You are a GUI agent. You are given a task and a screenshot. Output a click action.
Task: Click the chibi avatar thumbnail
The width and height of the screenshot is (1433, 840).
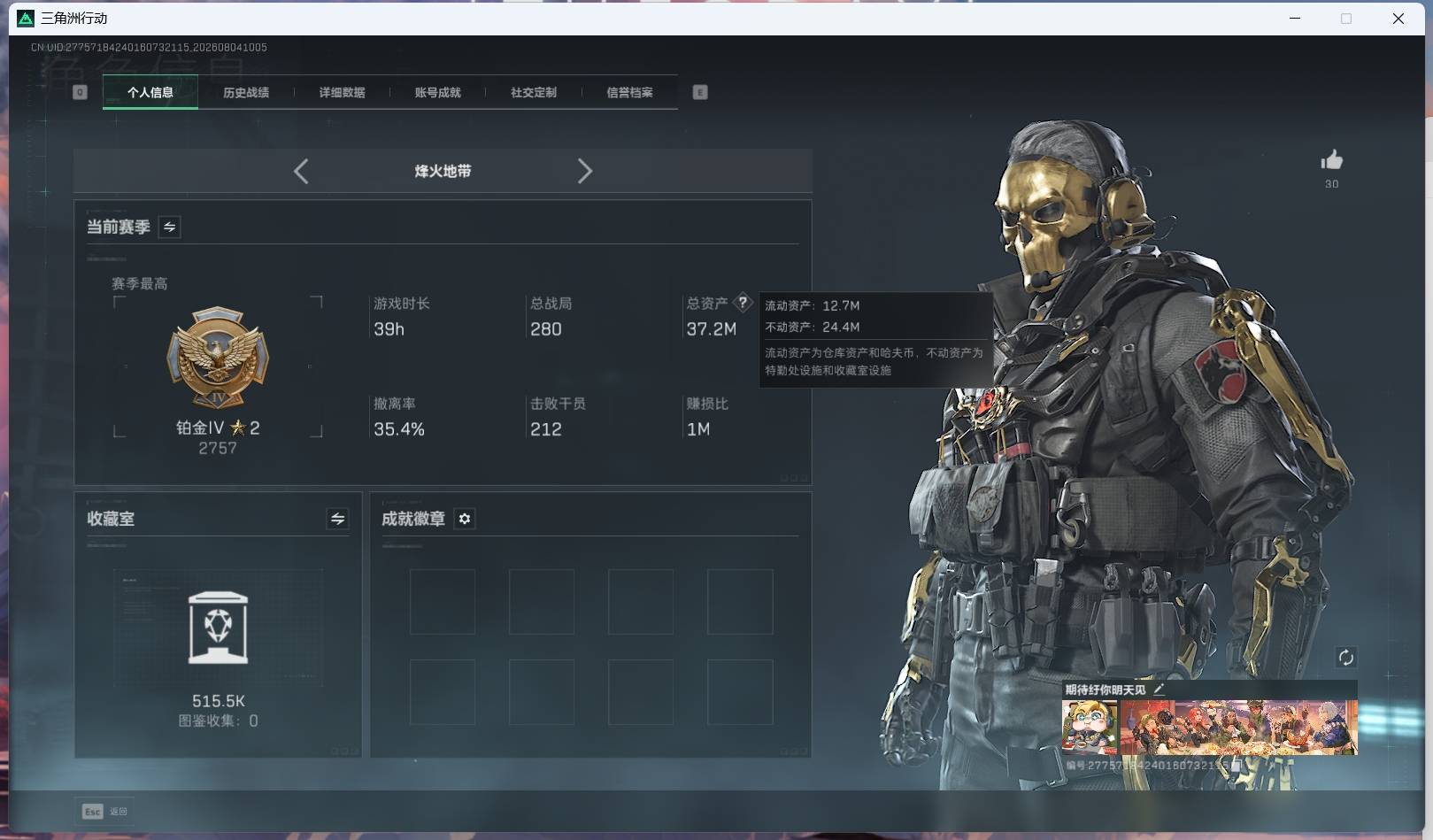1090,727
